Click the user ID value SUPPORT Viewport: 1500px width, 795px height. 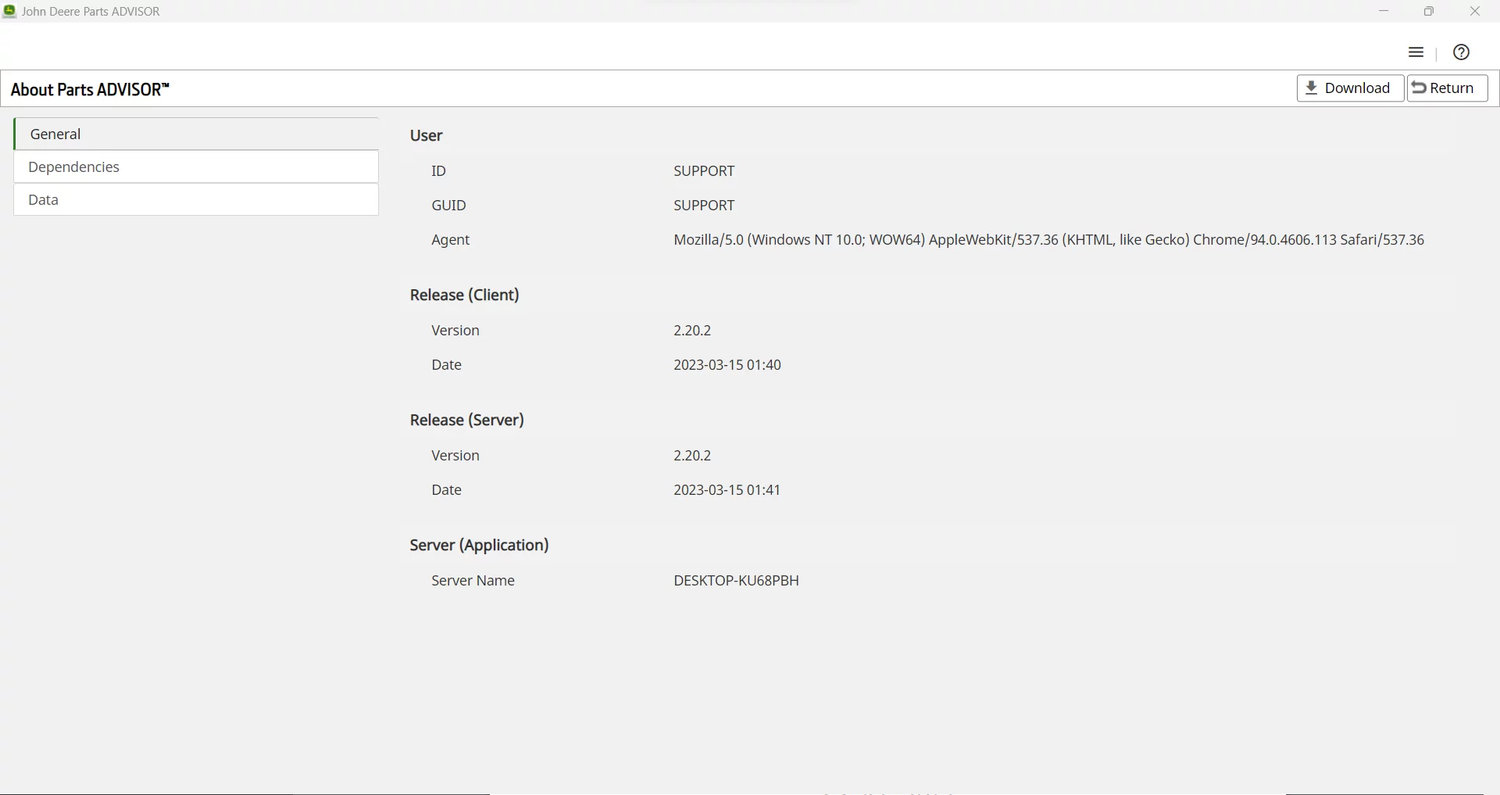pyautogui.click(x=704, y=171)
